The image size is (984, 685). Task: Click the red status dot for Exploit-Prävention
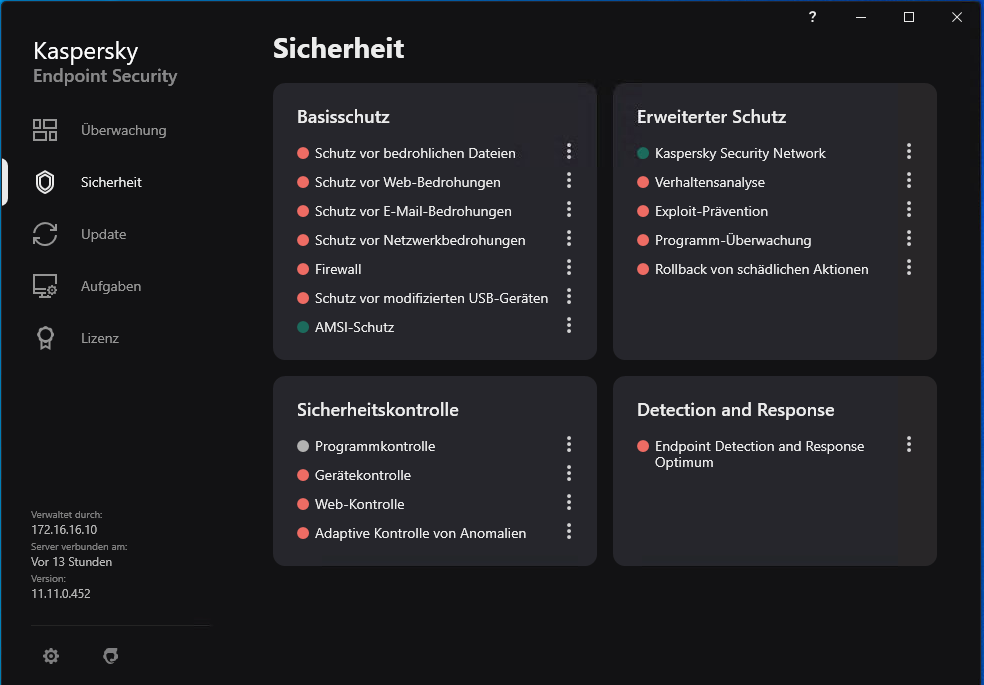643,211
